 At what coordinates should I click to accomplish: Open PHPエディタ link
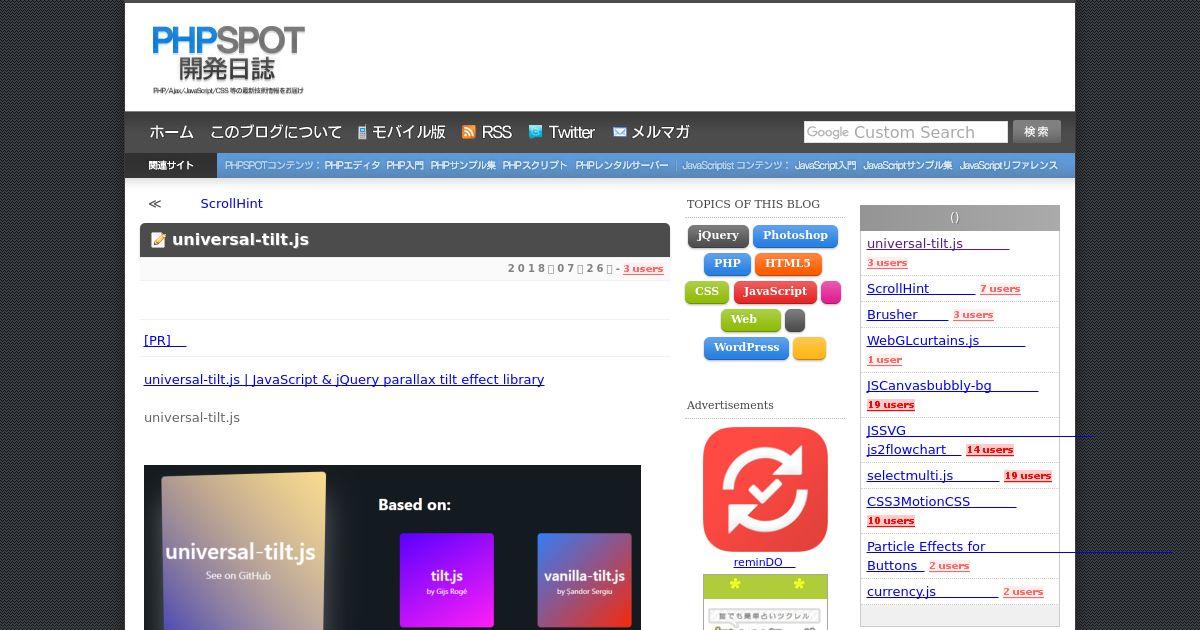pyautogui.click(x=352, y=166)
